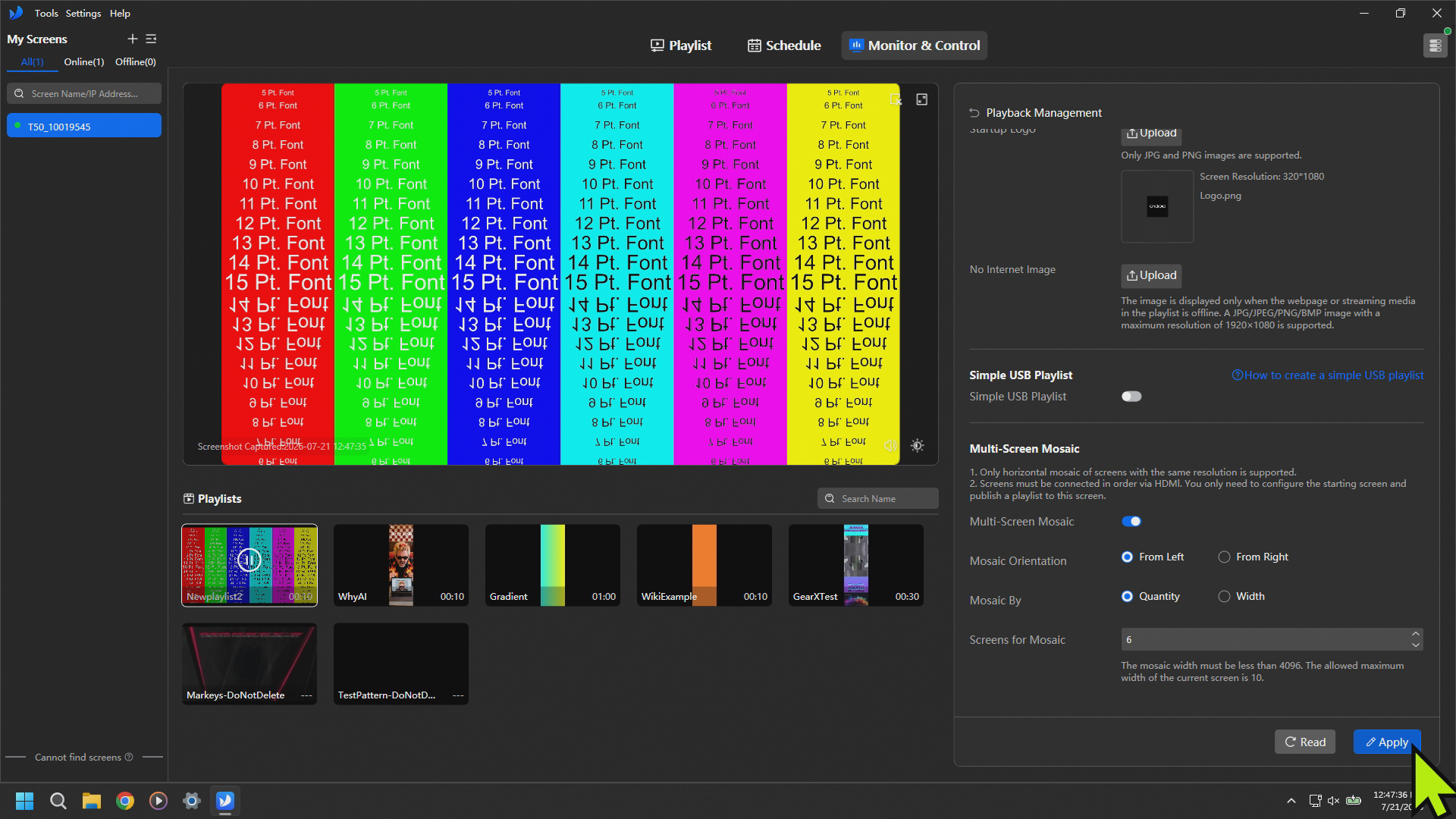
Task: Select From Right mosaic orientation
Action: pos(1253,557)
